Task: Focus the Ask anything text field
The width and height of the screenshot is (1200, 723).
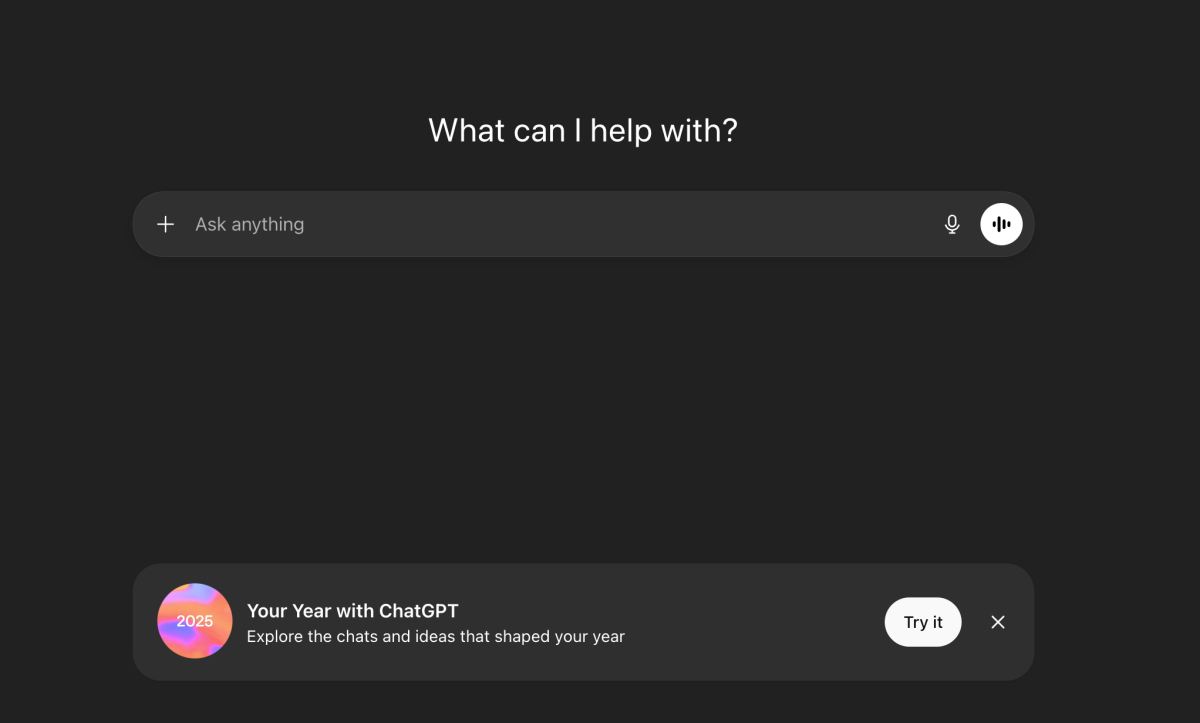Action: click(x=560, y=224)
